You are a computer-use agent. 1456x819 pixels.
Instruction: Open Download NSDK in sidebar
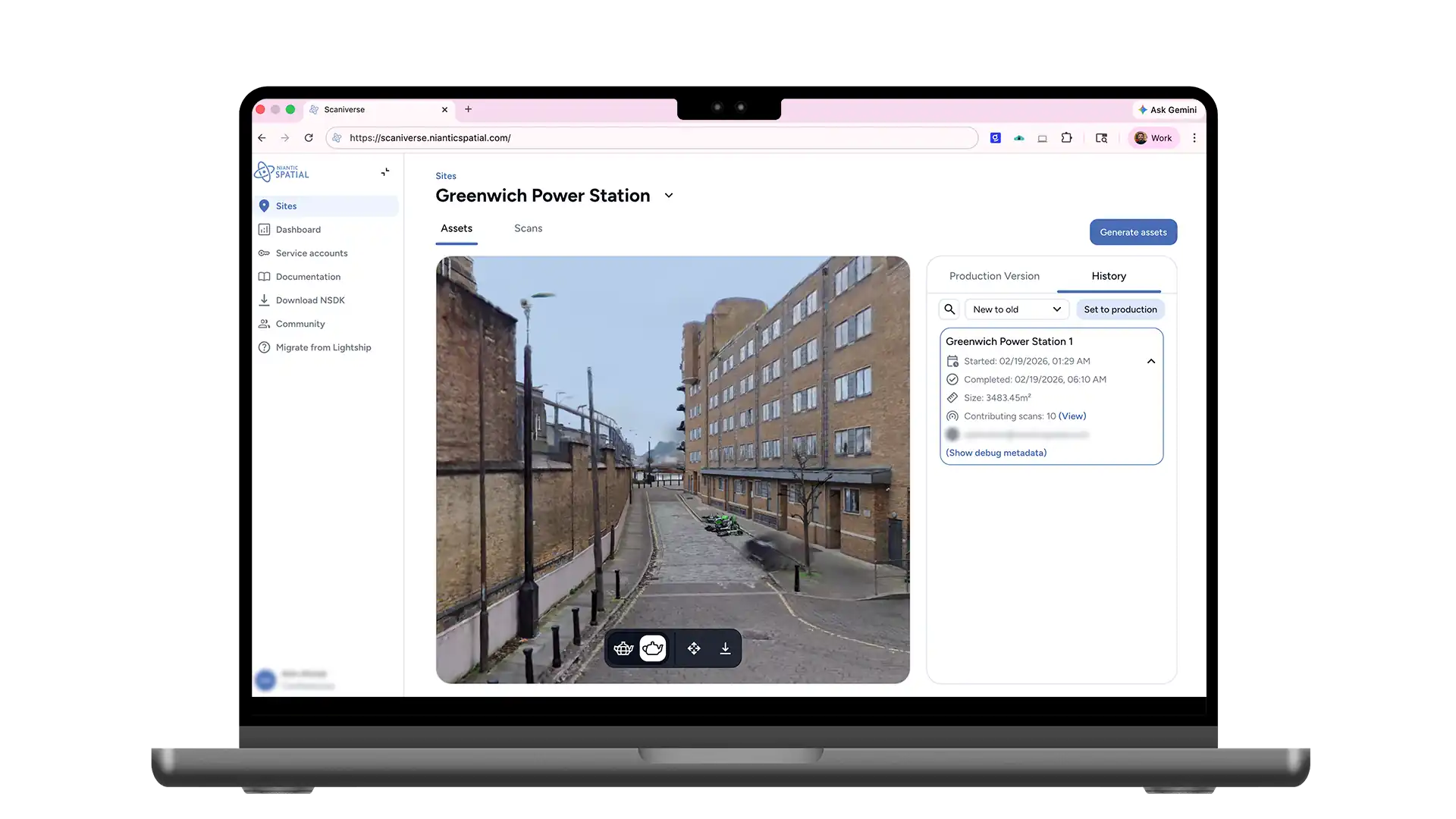[309, 300]
